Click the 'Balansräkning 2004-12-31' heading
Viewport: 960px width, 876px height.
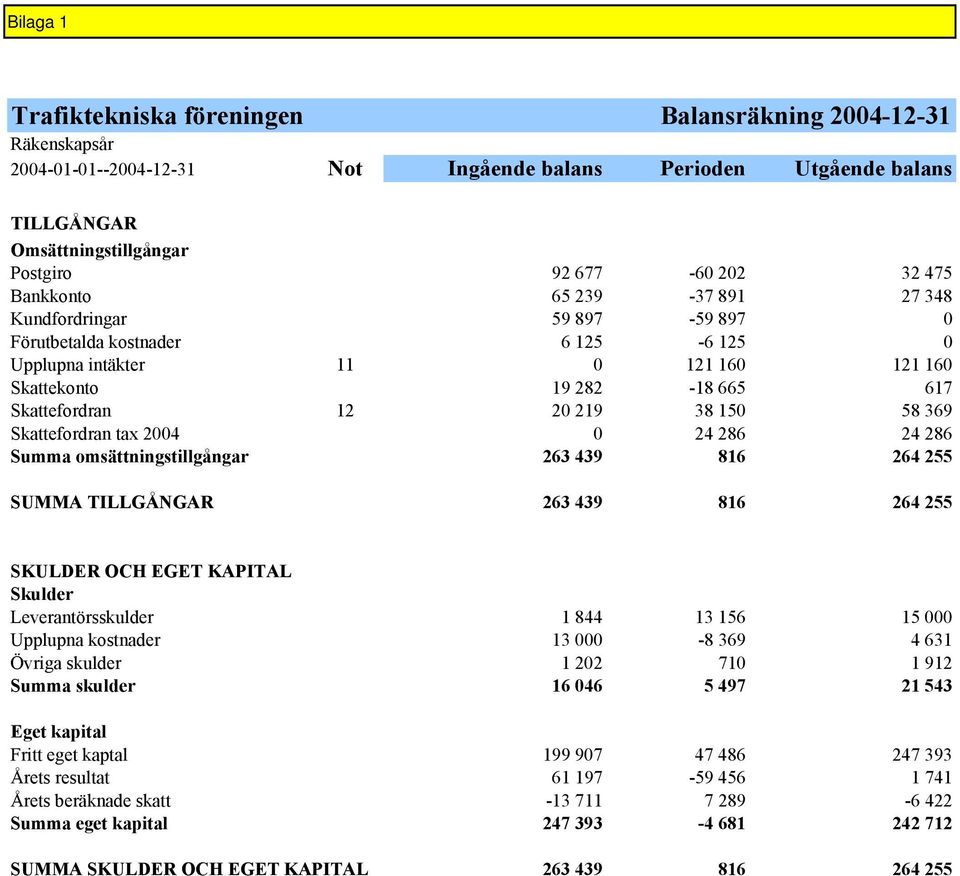point(805,116)
